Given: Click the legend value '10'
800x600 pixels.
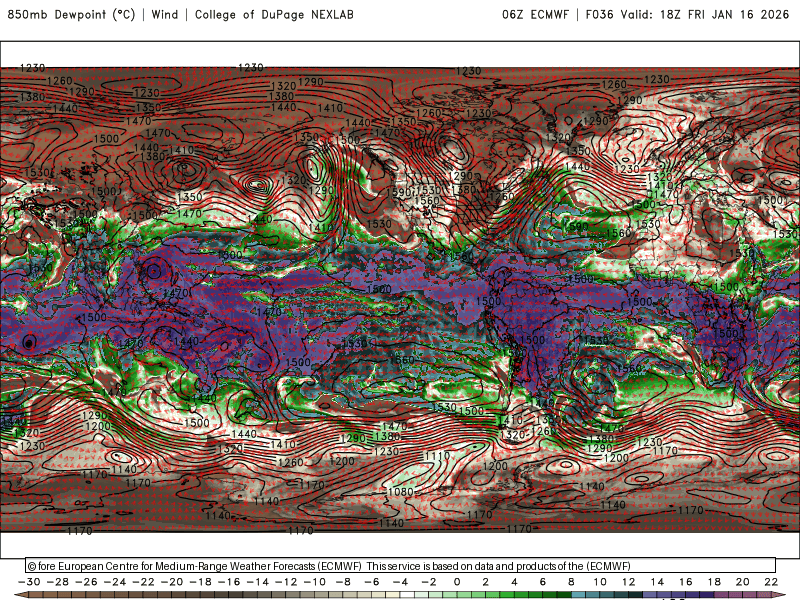Looking at the screenshot, I should coord(600,582).
